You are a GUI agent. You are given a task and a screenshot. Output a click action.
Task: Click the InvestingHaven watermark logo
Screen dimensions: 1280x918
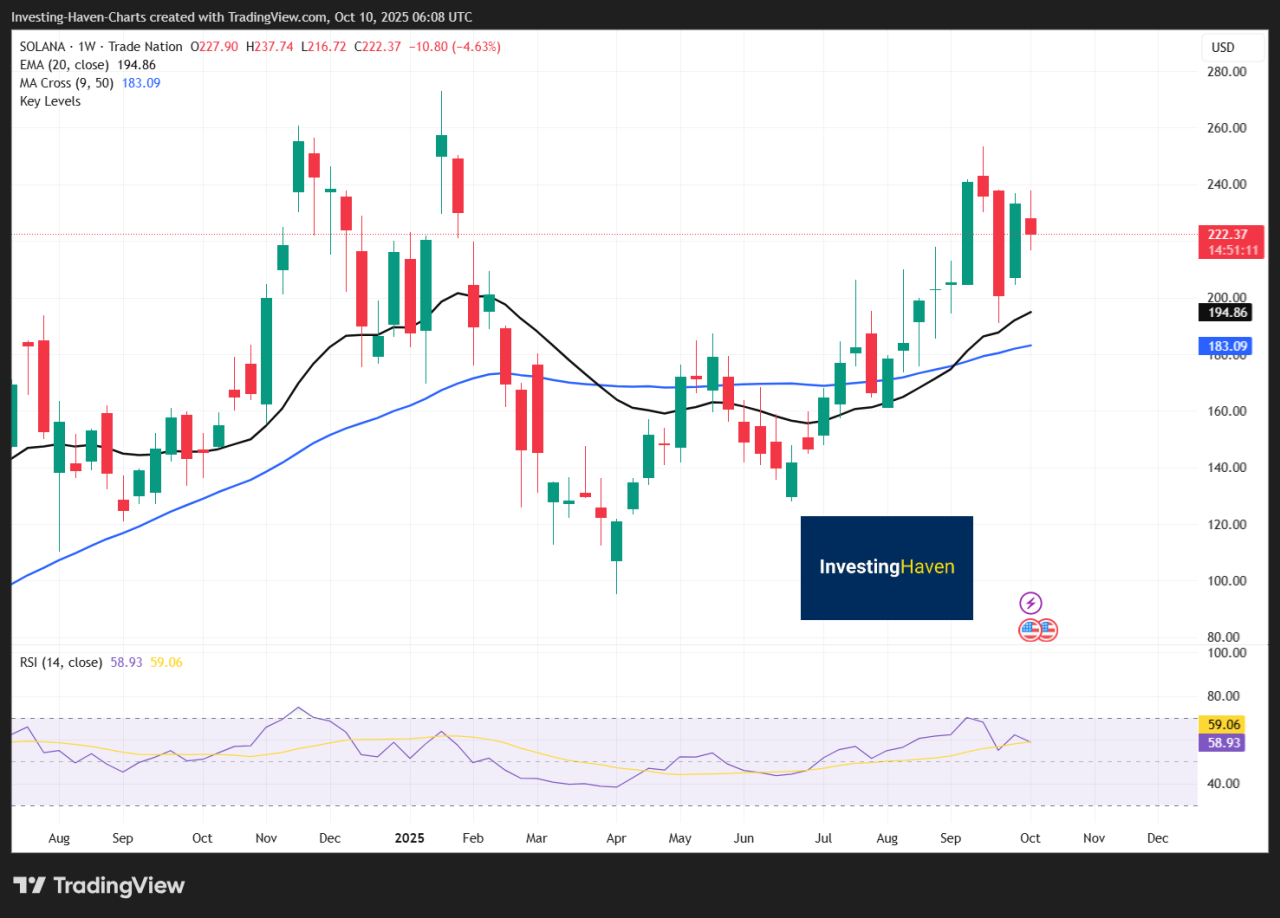[886, 567]
